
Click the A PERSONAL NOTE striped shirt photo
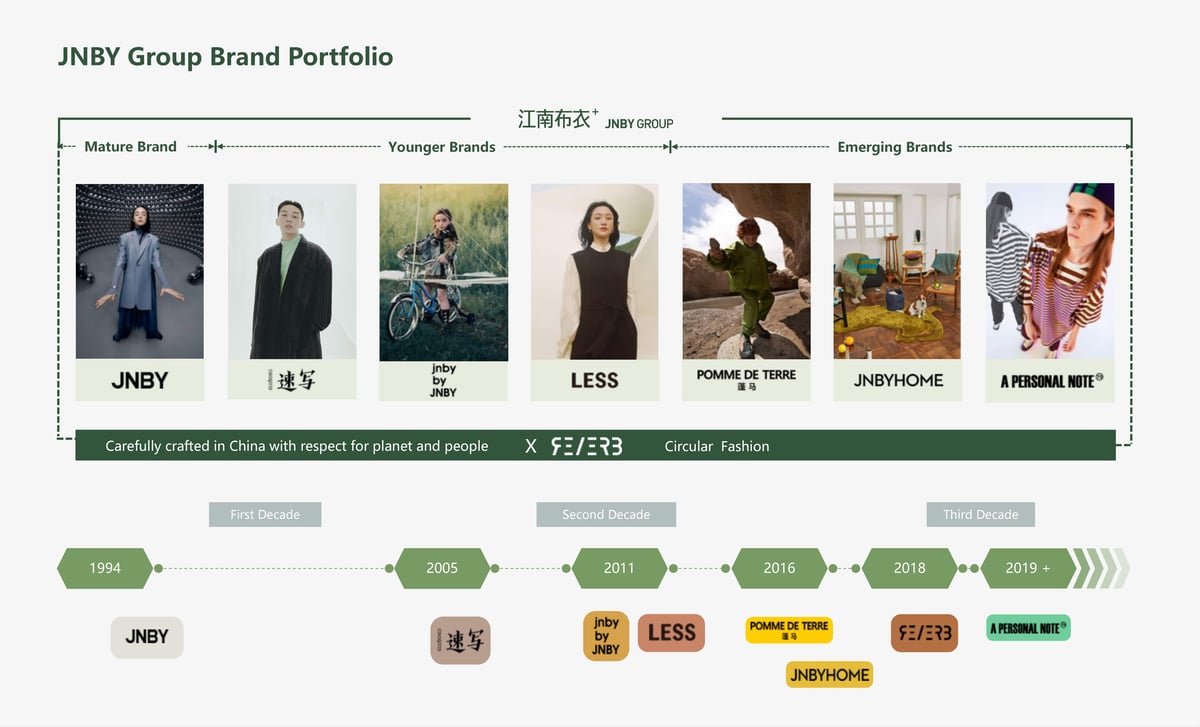point(1050,271)
